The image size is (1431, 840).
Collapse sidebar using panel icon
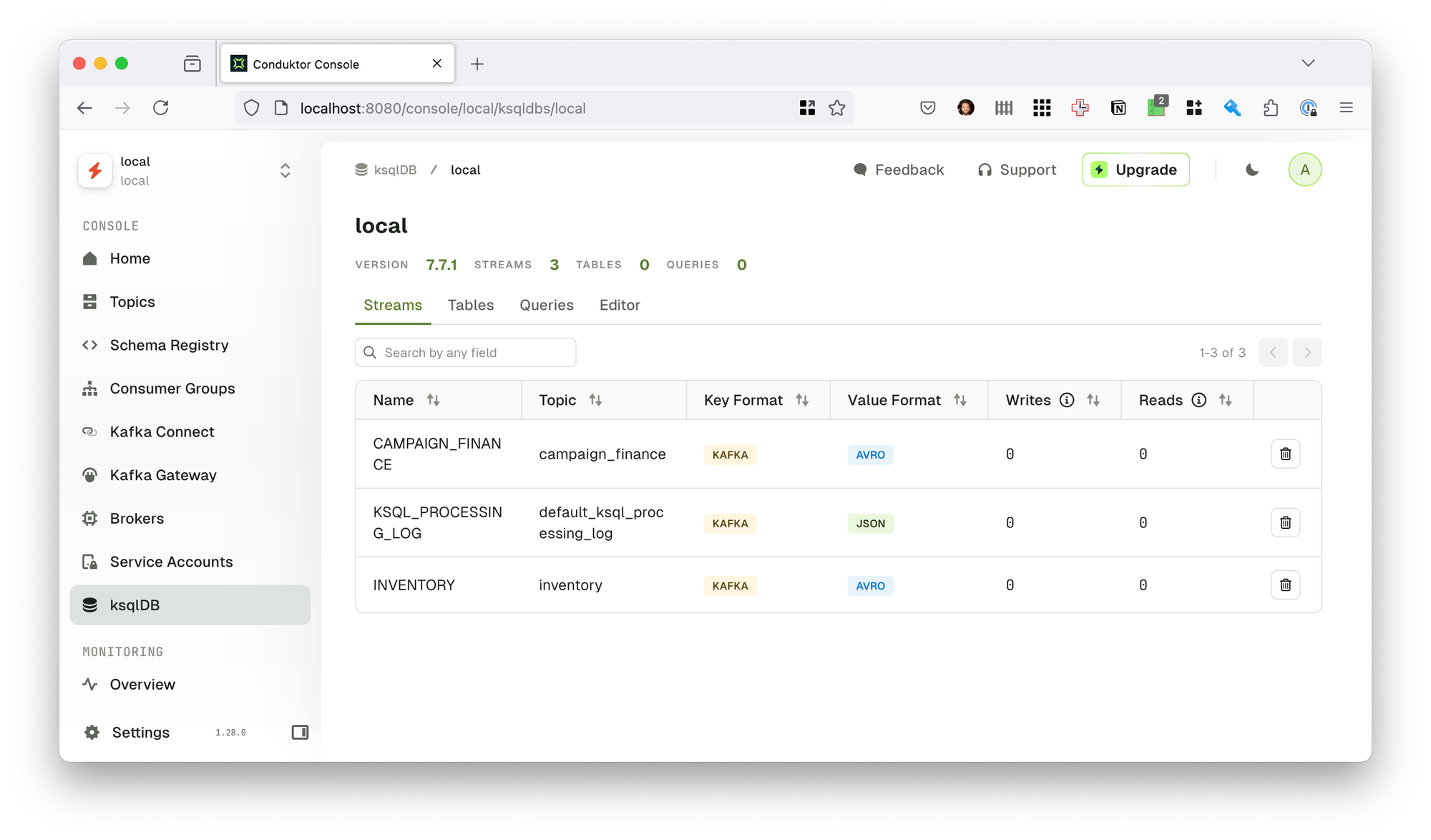[x=300, y=732]
